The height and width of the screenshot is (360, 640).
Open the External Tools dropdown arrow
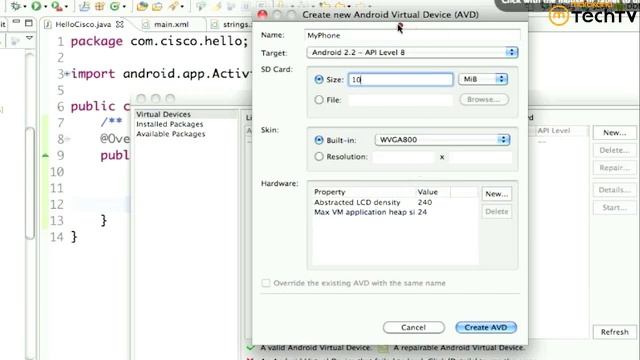(x=66, y=7)
